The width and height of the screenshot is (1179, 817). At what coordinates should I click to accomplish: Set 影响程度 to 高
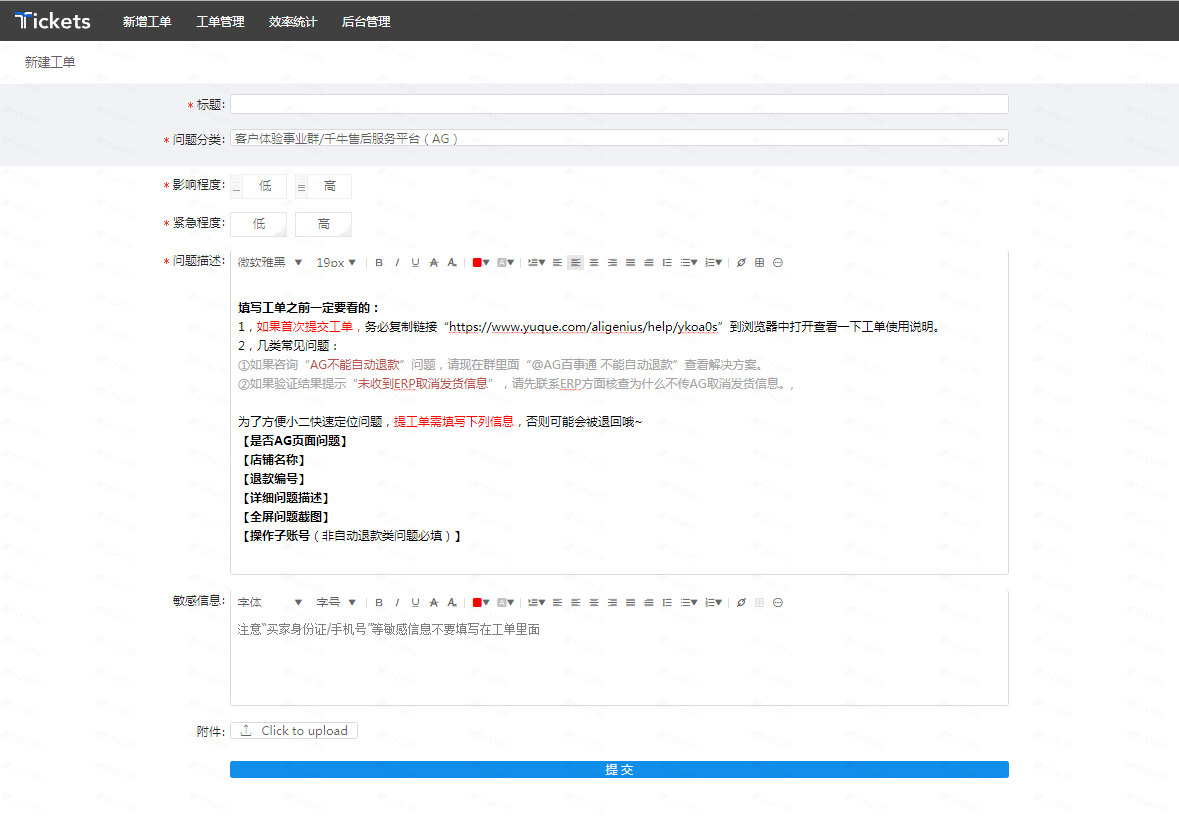pos(323,186)
